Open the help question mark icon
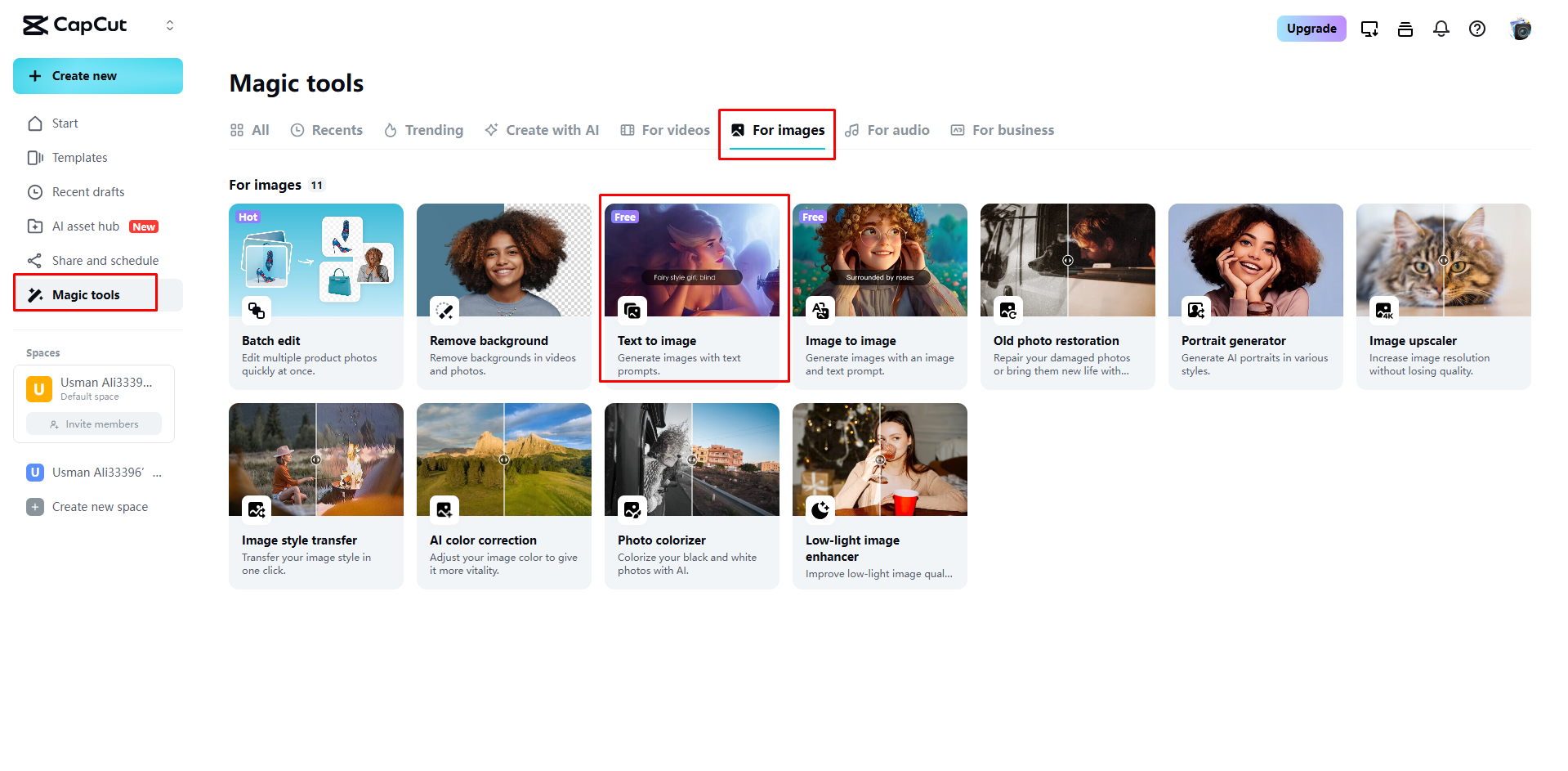Screen dimensions: 1568x771 click(x=1477, y=29)
